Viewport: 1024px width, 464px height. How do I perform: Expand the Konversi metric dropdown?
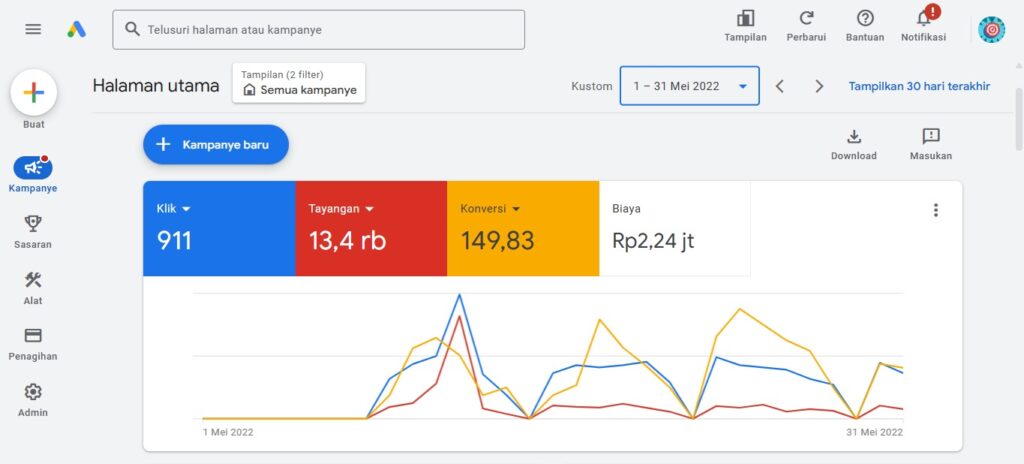click(515, 209)
